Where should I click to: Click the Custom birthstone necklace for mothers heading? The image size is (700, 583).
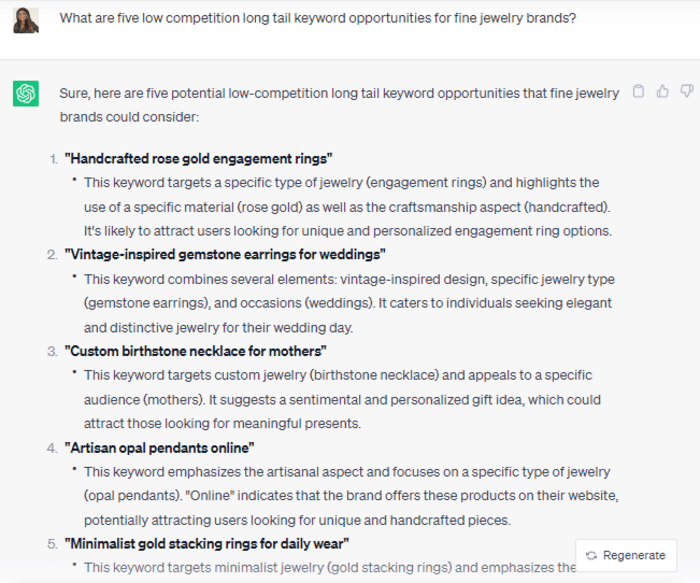click(196, 351)
